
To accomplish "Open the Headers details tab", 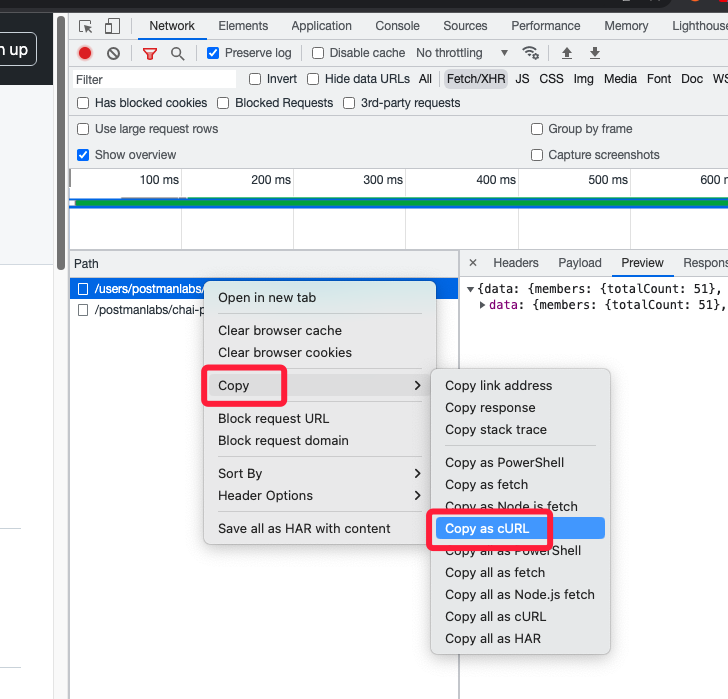I will [x=516, y=263].
